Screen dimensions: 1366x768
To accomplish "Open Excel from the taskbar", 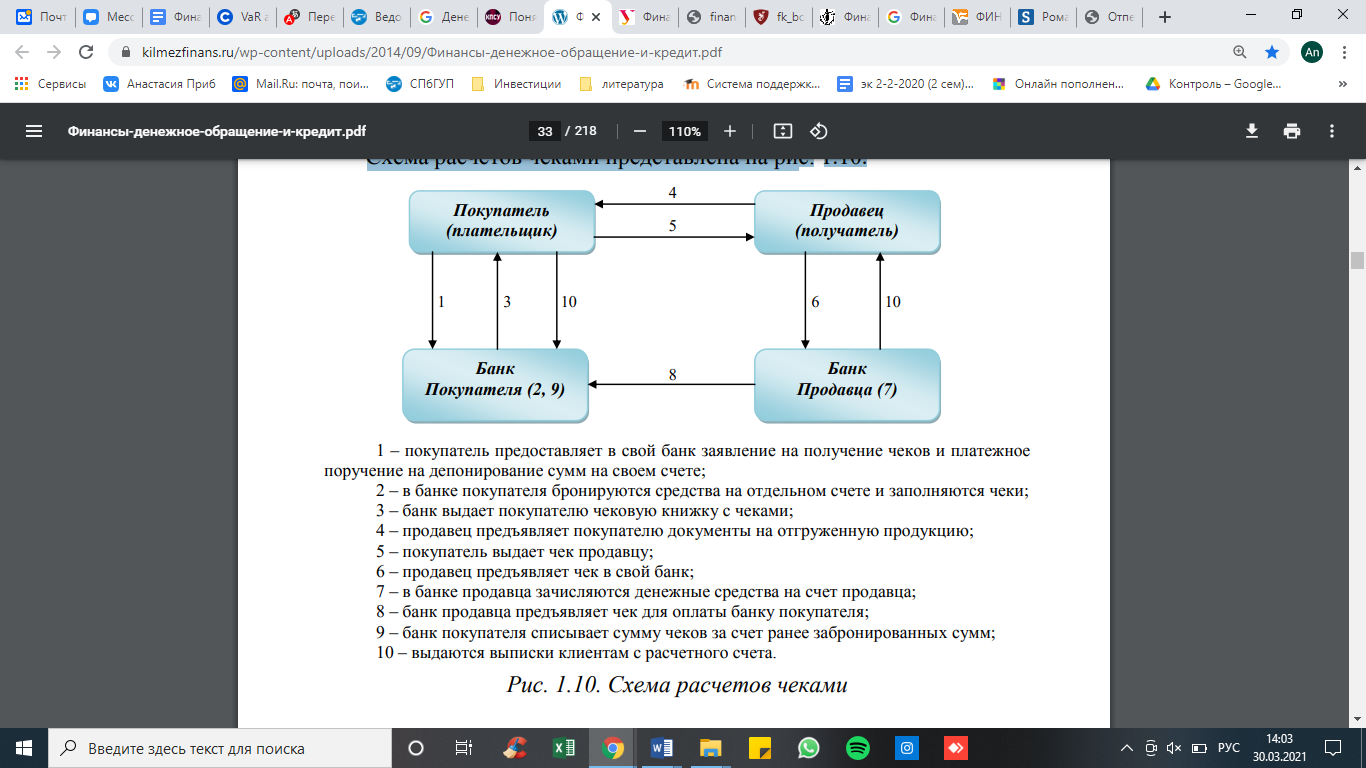I will point(564,748).
